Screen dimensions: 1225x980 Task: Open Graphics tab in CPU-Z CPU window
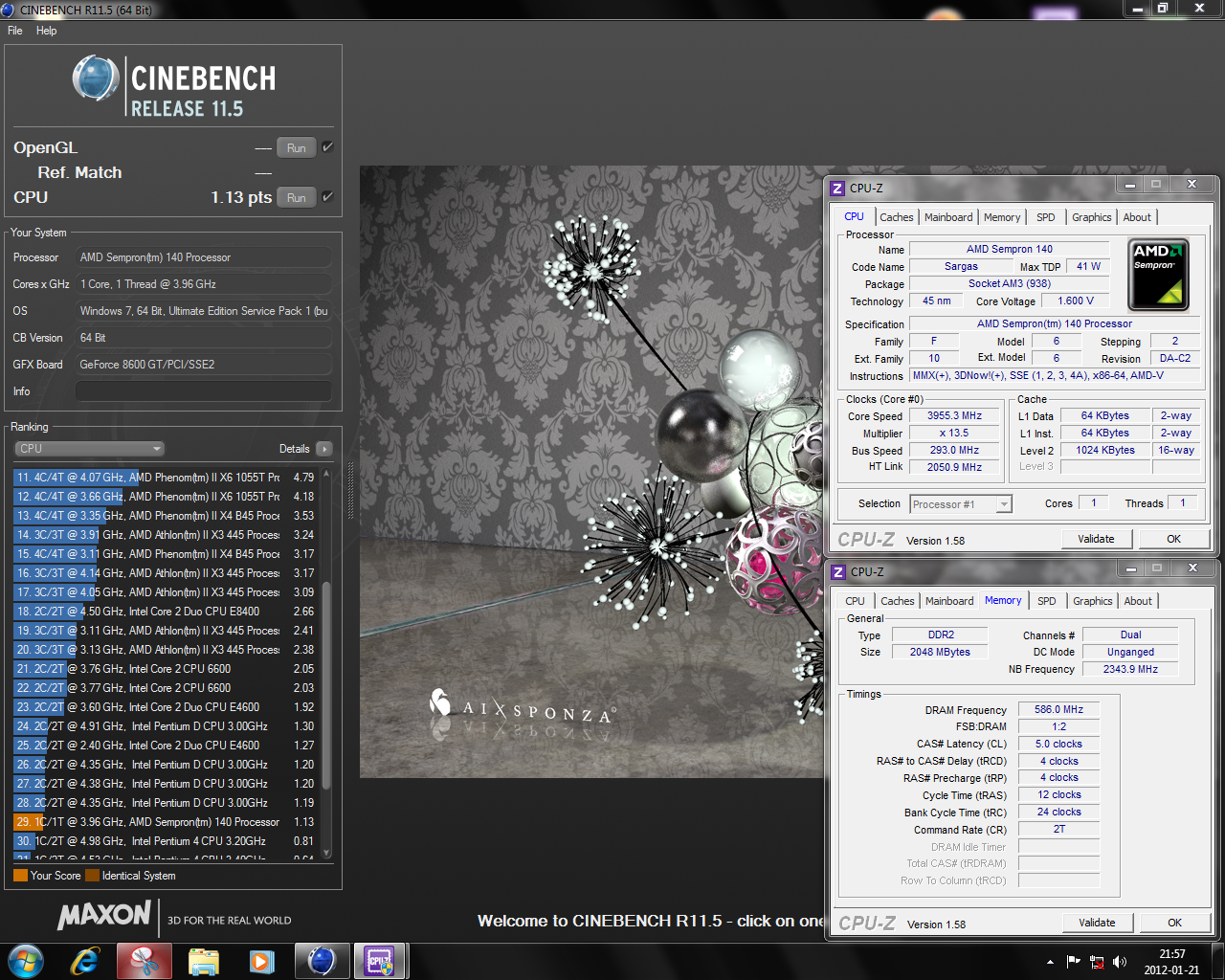1092,217
